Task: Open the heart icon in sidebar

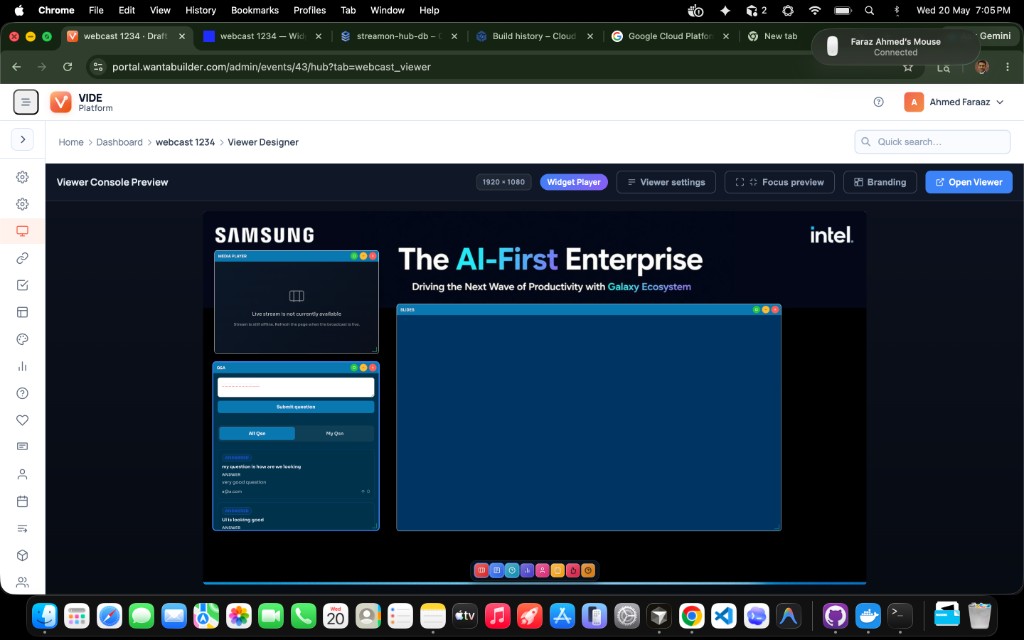Action: tap(22, 420)
